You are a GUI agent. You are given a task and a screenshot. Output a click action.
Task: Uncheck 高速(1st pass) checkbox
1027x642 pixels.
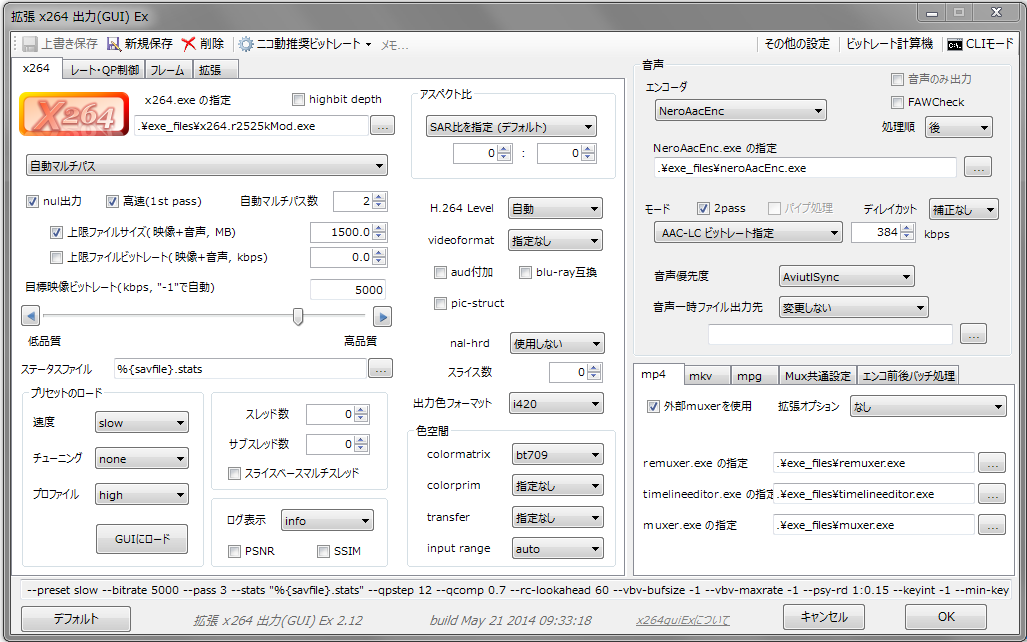click(x=112, y=201)
